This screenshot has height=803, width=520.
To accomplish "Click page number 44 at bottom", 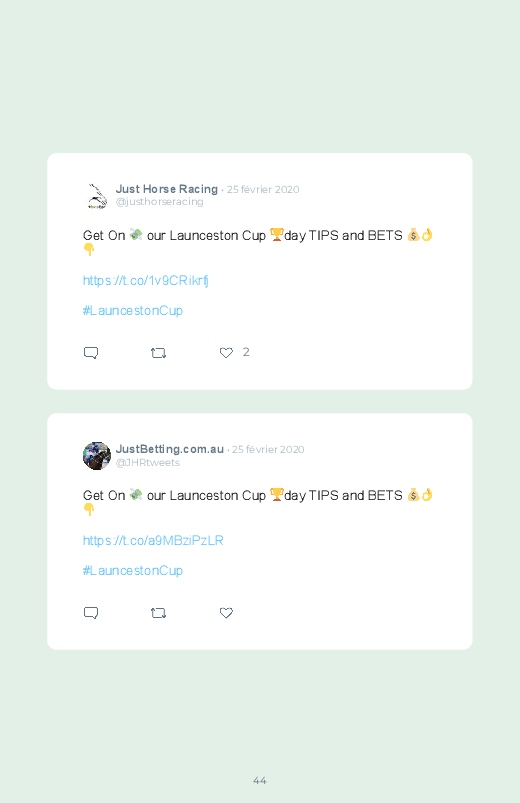I will tap(260, 780).
